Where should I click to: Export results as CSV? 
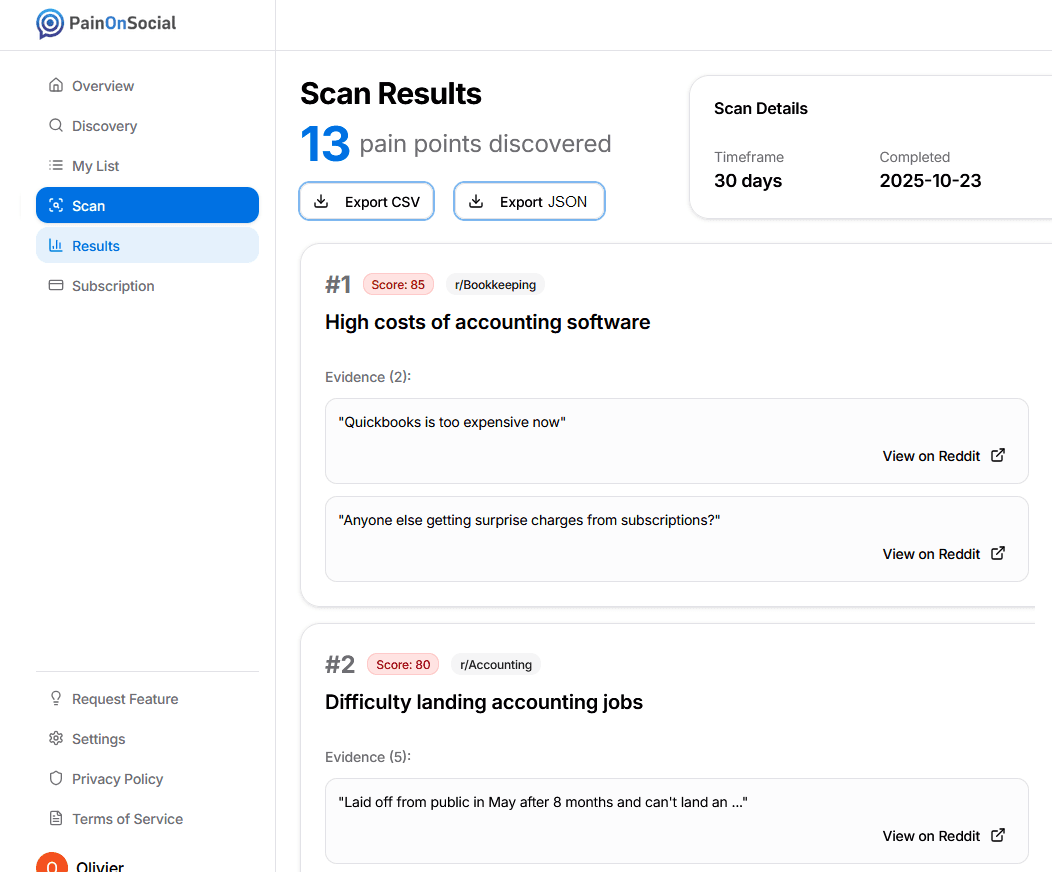pos(366,201)
